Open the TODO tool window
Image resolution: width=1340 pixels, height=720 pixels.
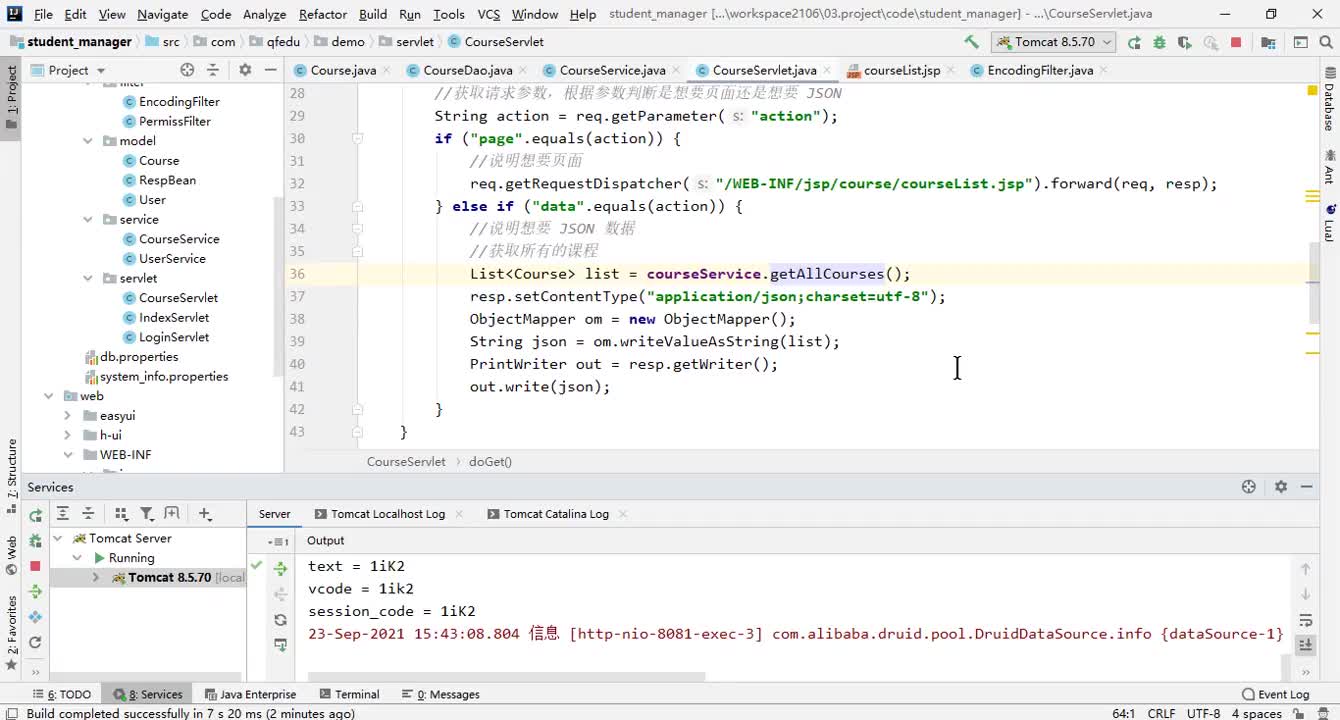tap(62, 694)
